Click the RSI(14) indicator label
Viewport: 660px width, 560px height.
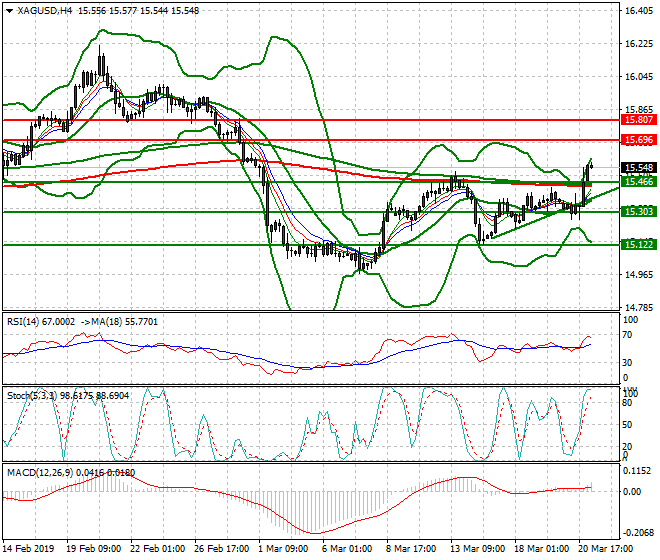[27, 321]
